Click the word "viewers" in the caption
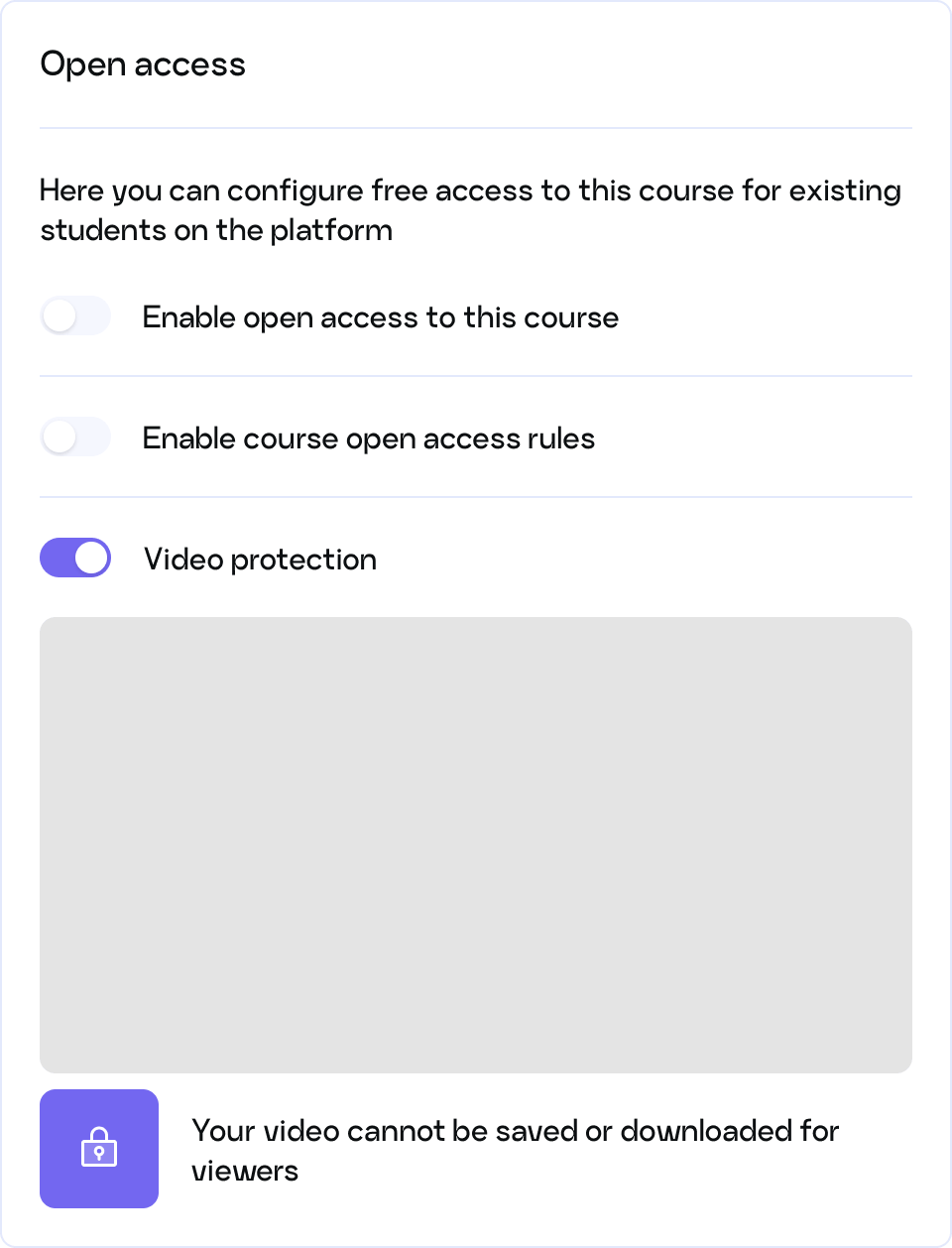Image resolution: width=952 pixels, height=1248 pixels. point(245,1172)
